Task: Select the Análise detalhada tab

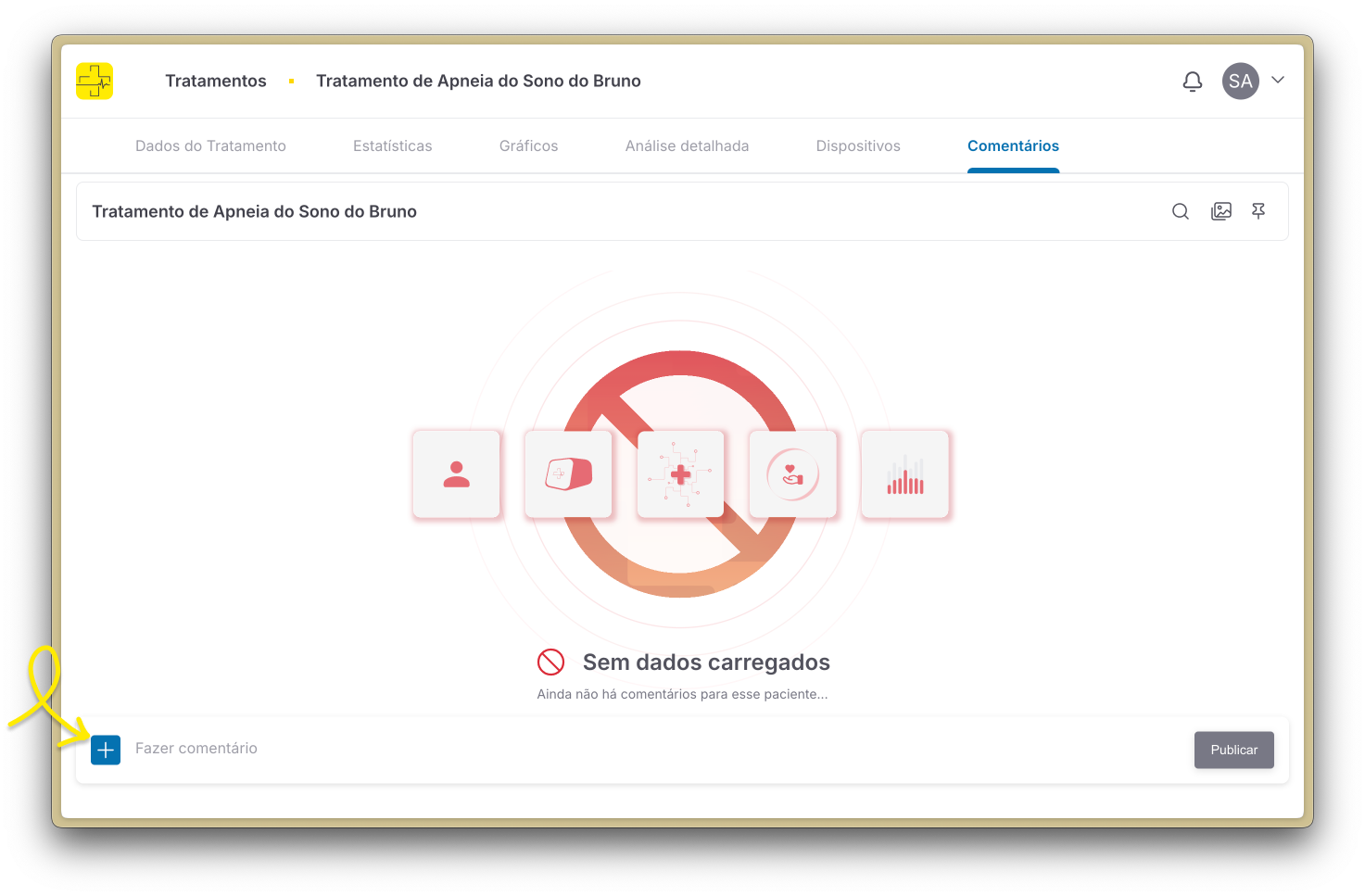Action: pyautogui.click(x=687, y=146)
